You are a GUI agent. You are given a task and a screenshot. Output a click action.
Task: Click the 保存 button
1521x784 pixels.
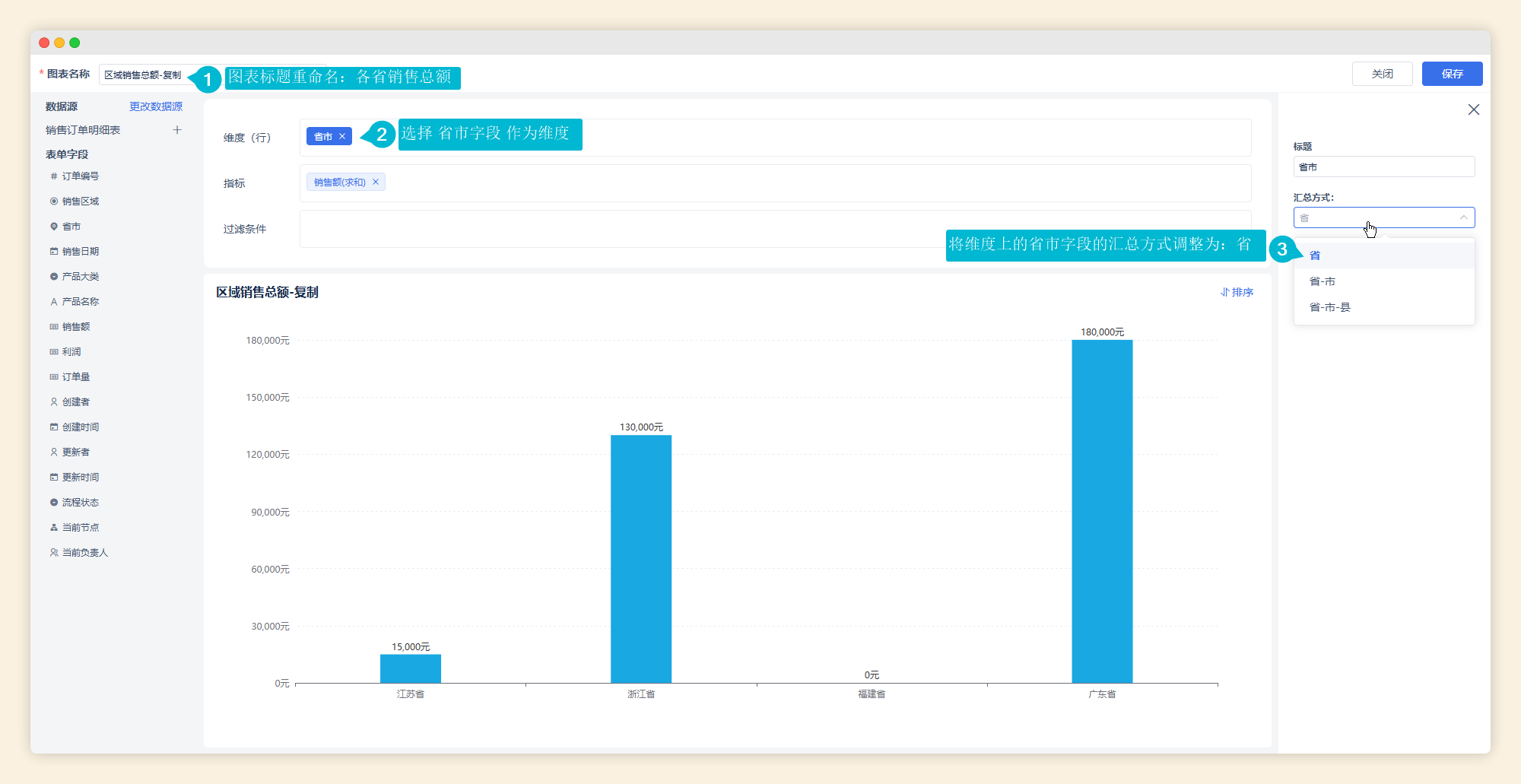tap(1453, 74)
